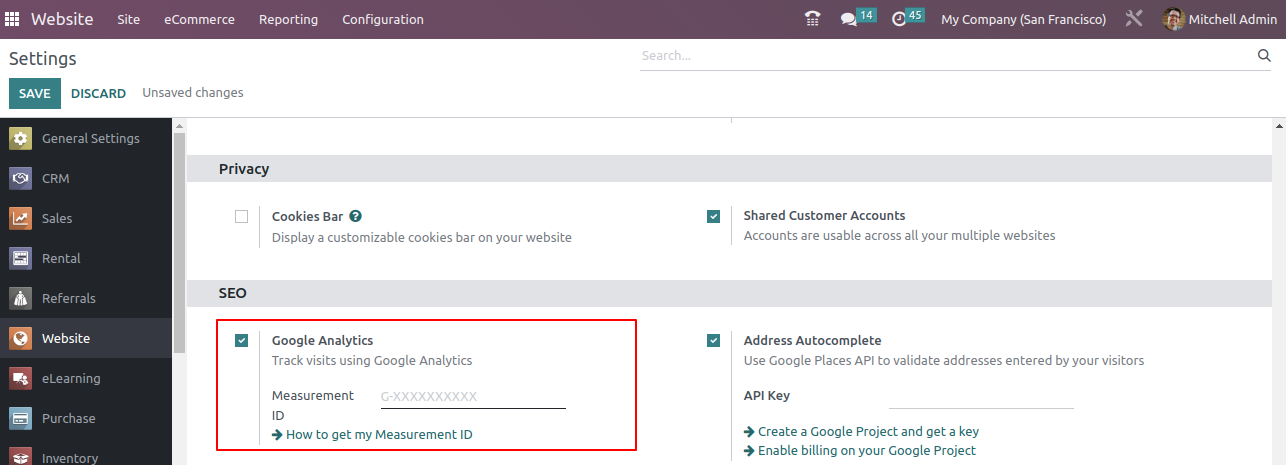
Task: Open the How to get my Measurement ID link
Action: [x=378, y=434]
